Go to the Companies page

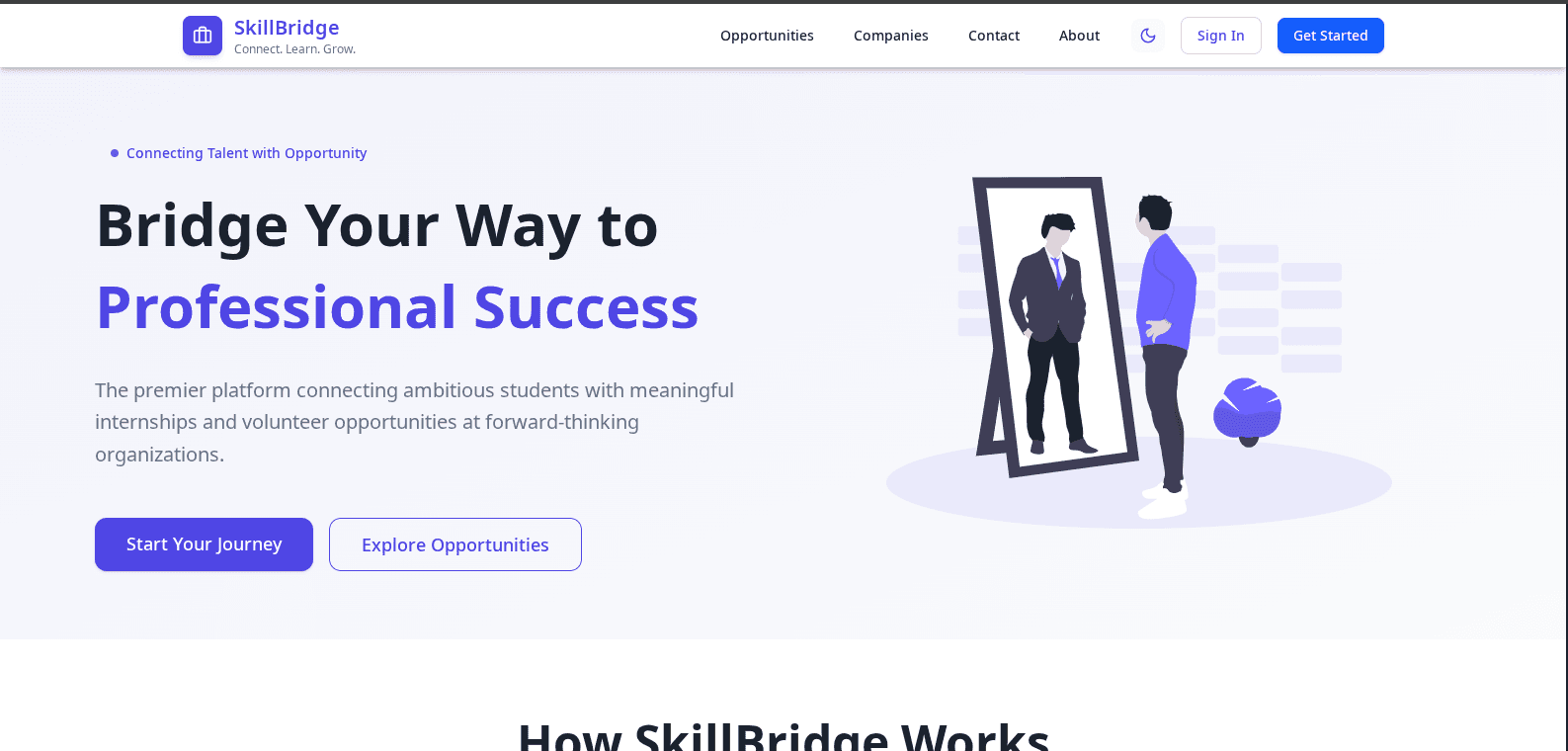click(x=891, y=36)
